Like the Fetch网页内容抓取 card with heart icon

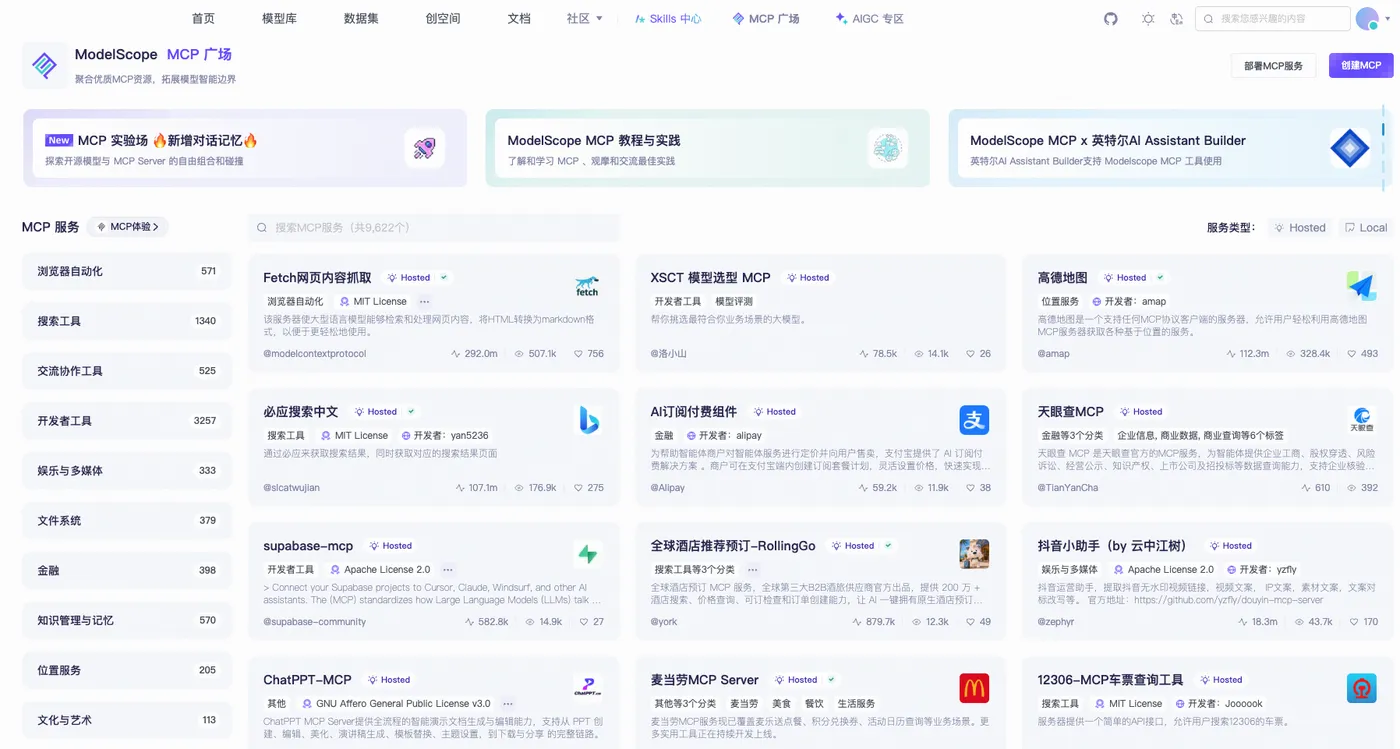pyautogui.click(x=578, y=354)
